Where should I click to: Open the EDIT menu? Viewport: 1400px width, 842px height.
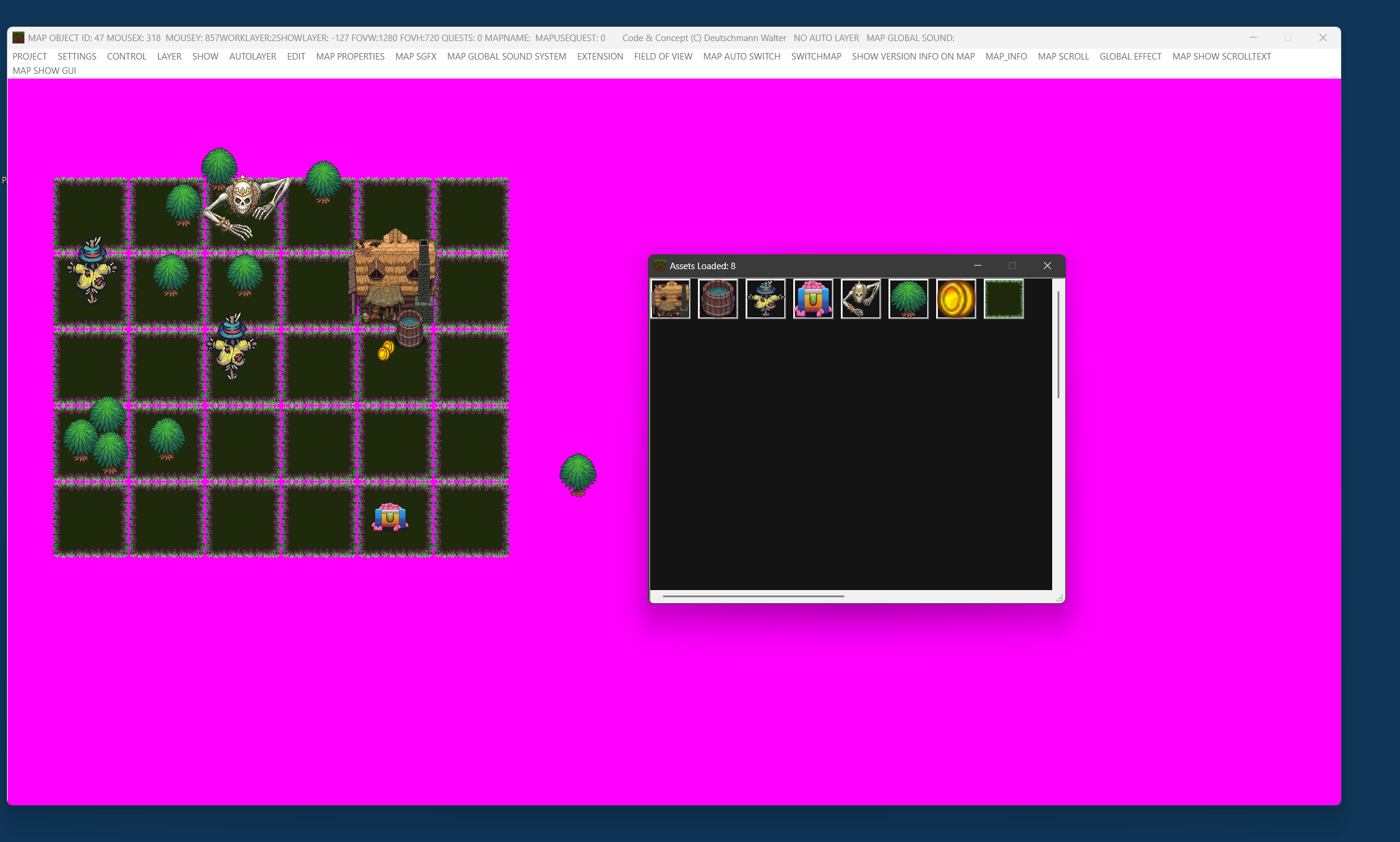[296, 56]
